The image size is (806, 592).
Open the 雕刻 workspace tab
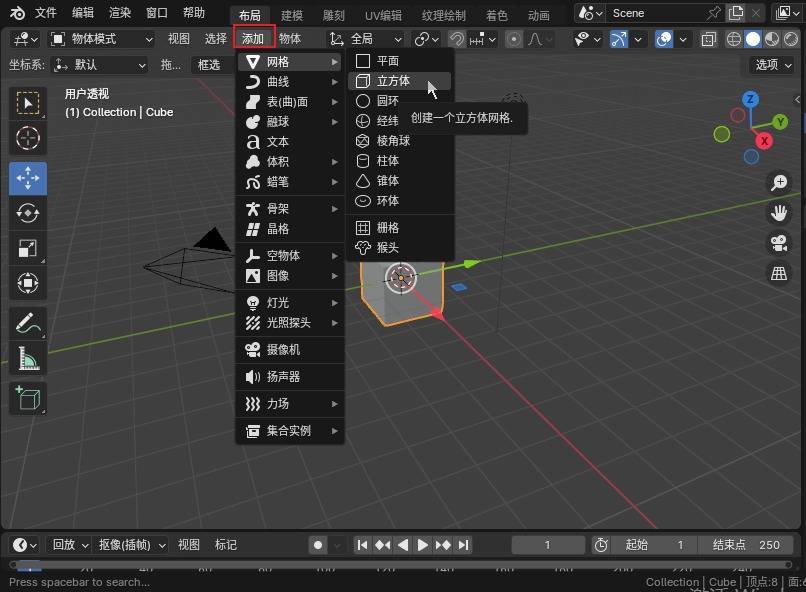point(333,15)
